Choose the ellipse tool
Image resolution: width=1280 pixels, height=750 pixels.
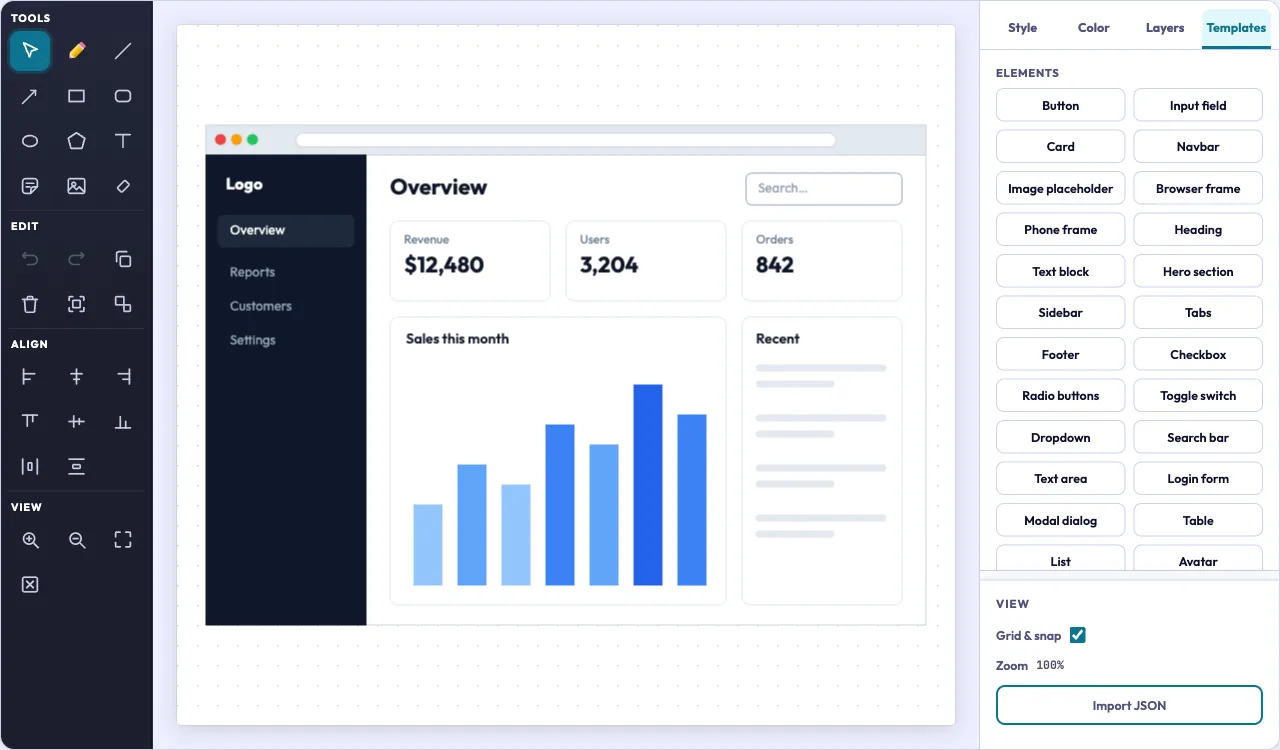point(30,141)
